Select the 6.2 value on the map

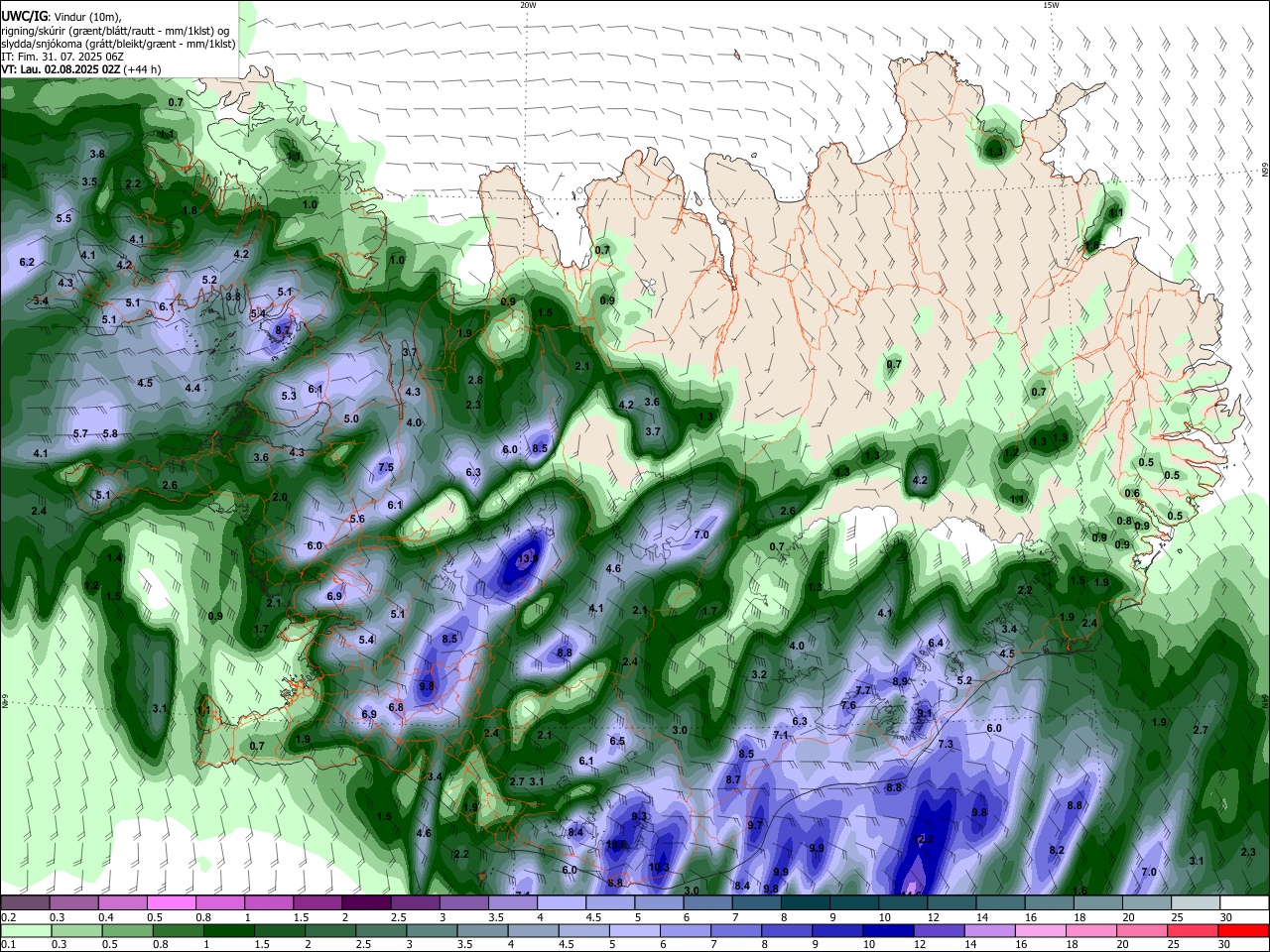(x=27, y=262)
